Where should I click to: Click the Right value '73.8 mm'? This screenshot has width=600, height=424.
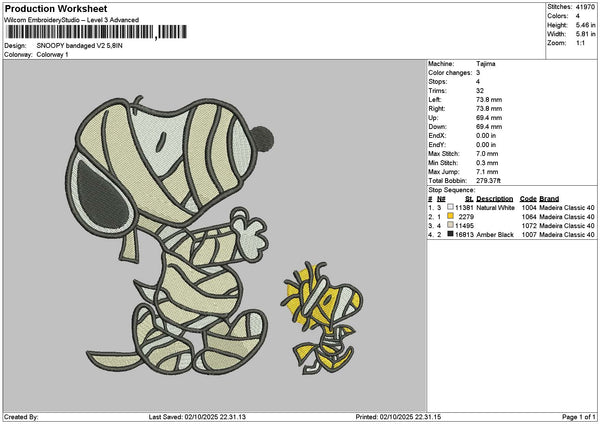[489, 109]
